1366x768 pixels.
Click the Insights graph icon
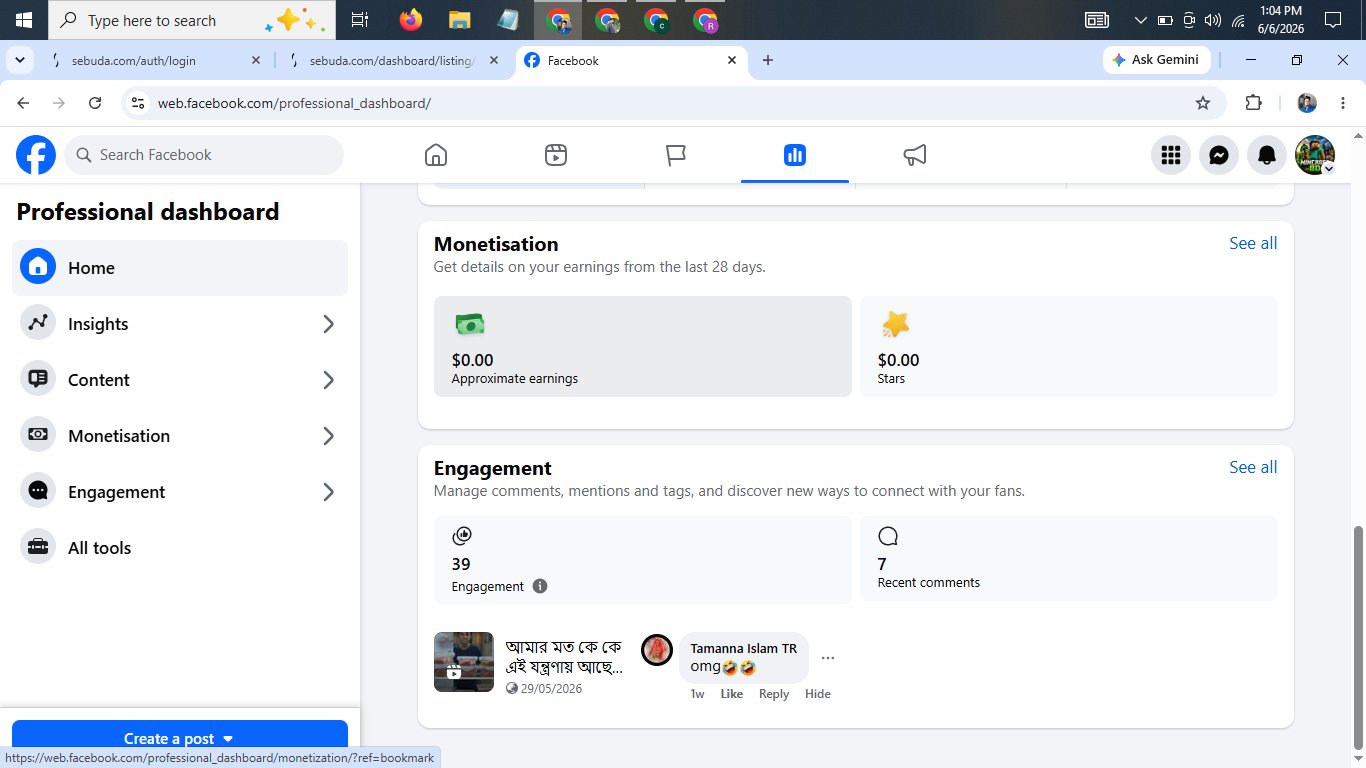pos(38,323)
